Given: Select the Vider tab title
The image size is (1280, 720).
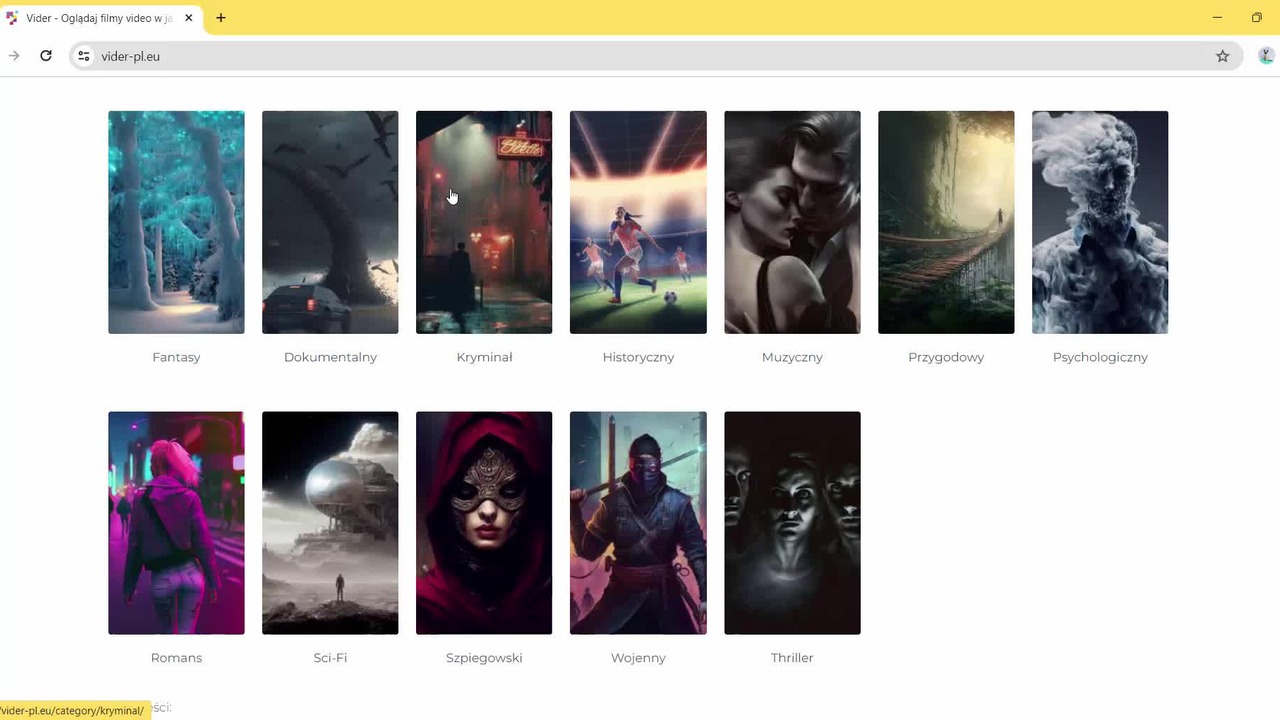Looking at the screenshot, I should [99, 18].
